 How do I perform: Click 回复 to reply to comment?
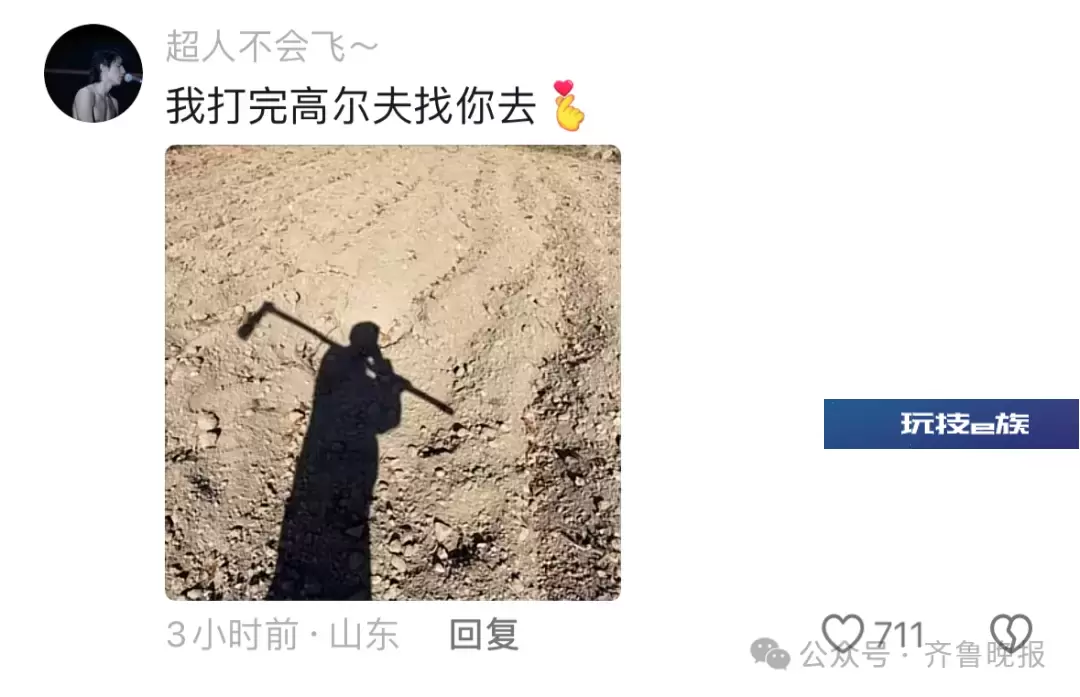click(x=484, y=634)
